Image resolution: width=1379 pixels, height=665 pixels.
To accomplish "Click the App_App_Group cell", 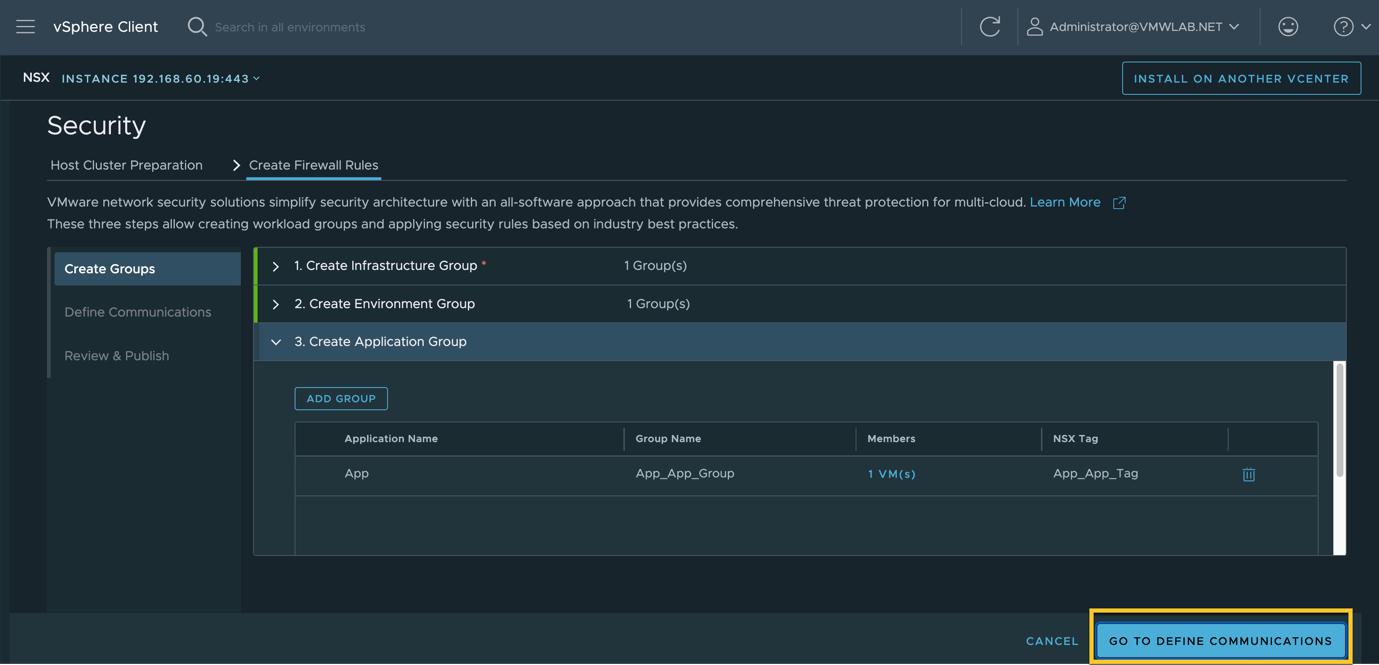I will 685,474.
